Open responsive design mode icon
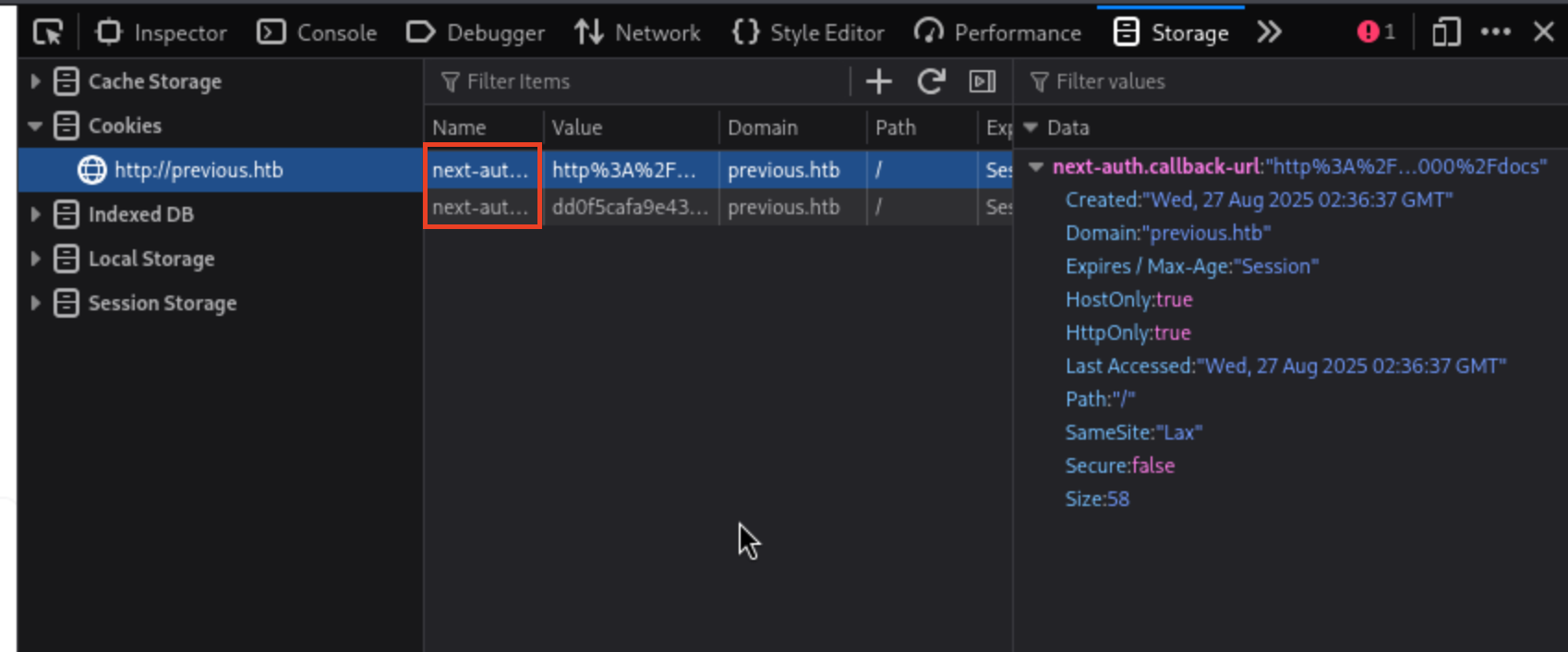Viewport: 1568px width, 652px height. pyautogui.click(x=1445, y=33)
